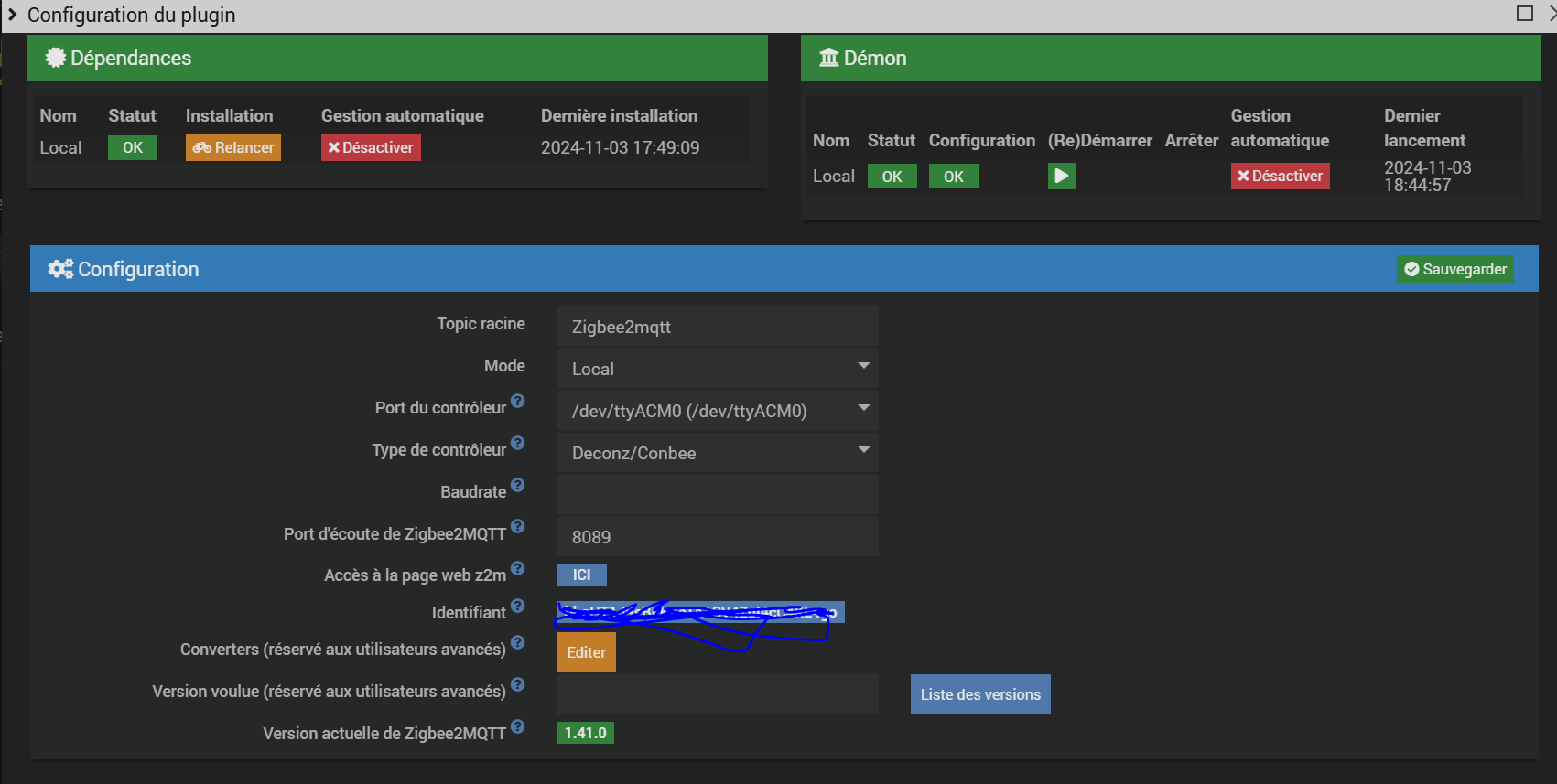The height and width of the screenshot is (784, 1557).
Task: Click help icon for Version voulue
Action: tap(517, 684)
